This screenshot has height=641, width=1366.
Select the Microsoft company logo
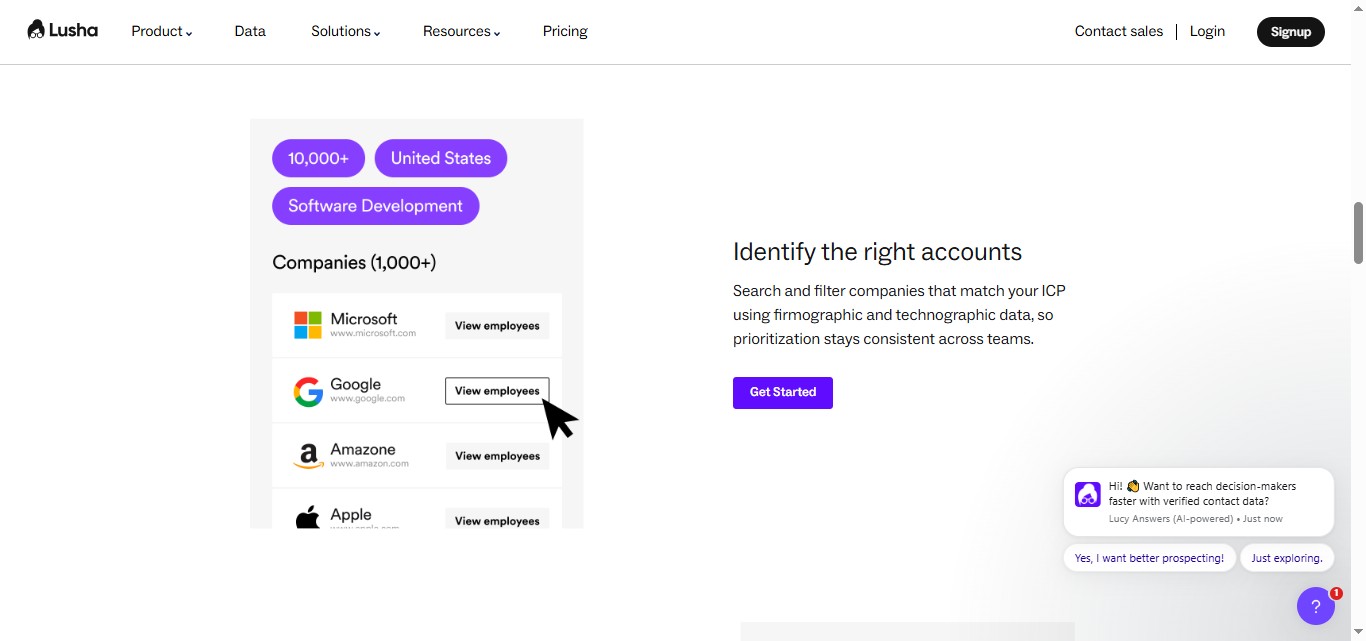307,324
